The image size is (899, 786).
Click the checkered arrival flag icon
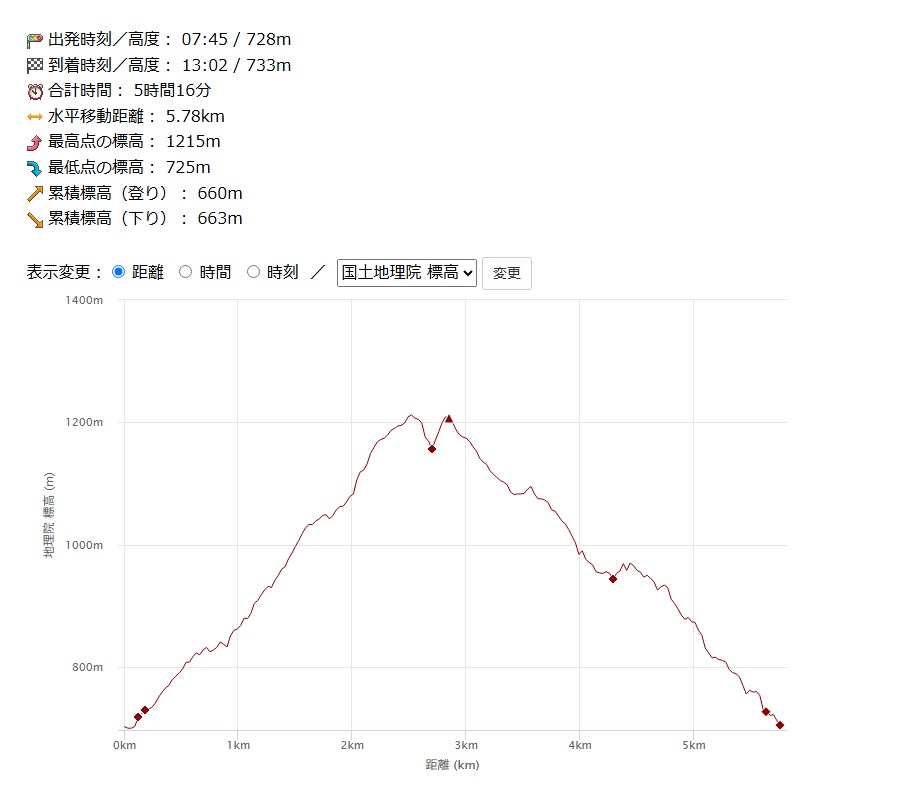click(x=35, y=65)
